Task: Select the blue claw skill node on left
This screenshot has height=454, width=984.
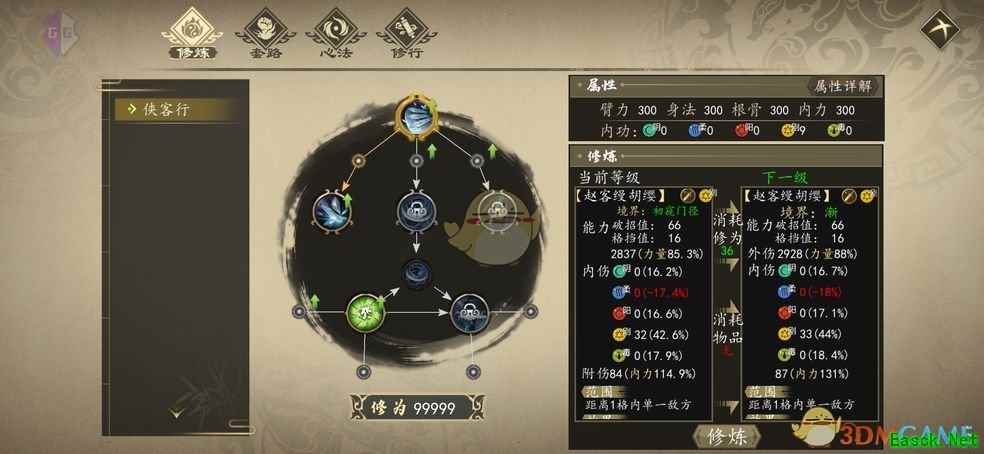Action: point(333,210)
